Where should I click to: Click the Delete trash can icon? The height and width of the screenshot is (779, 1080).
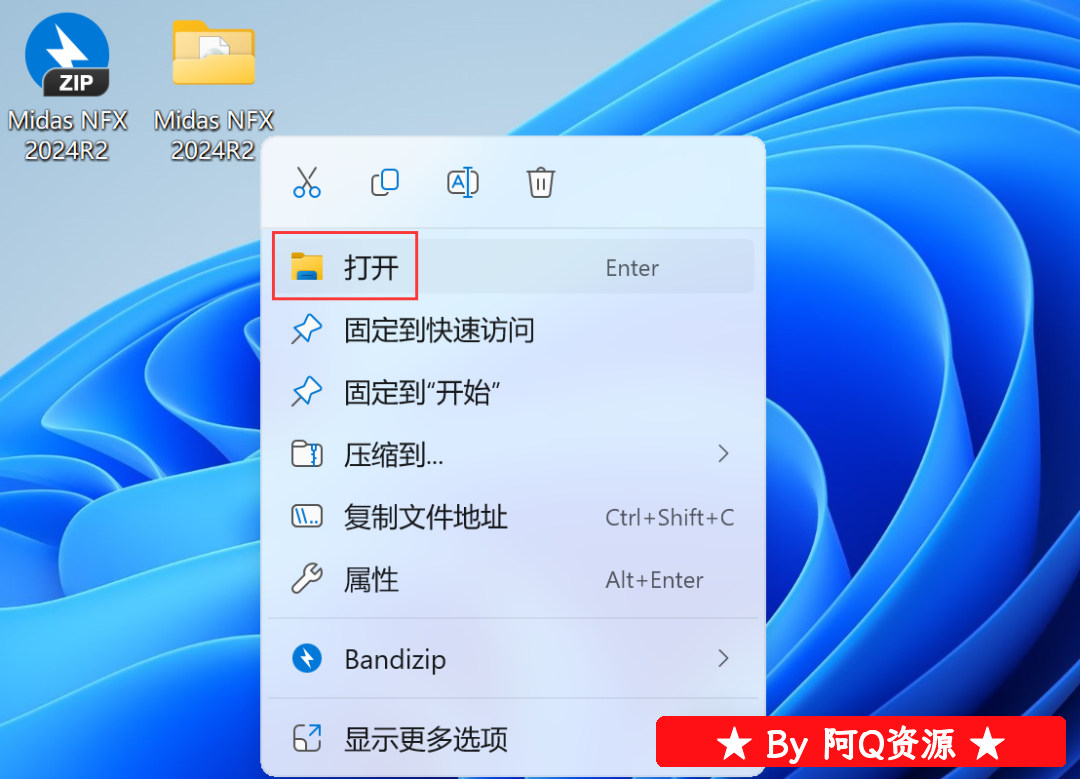pyautogui.click(x=541, y=183)
